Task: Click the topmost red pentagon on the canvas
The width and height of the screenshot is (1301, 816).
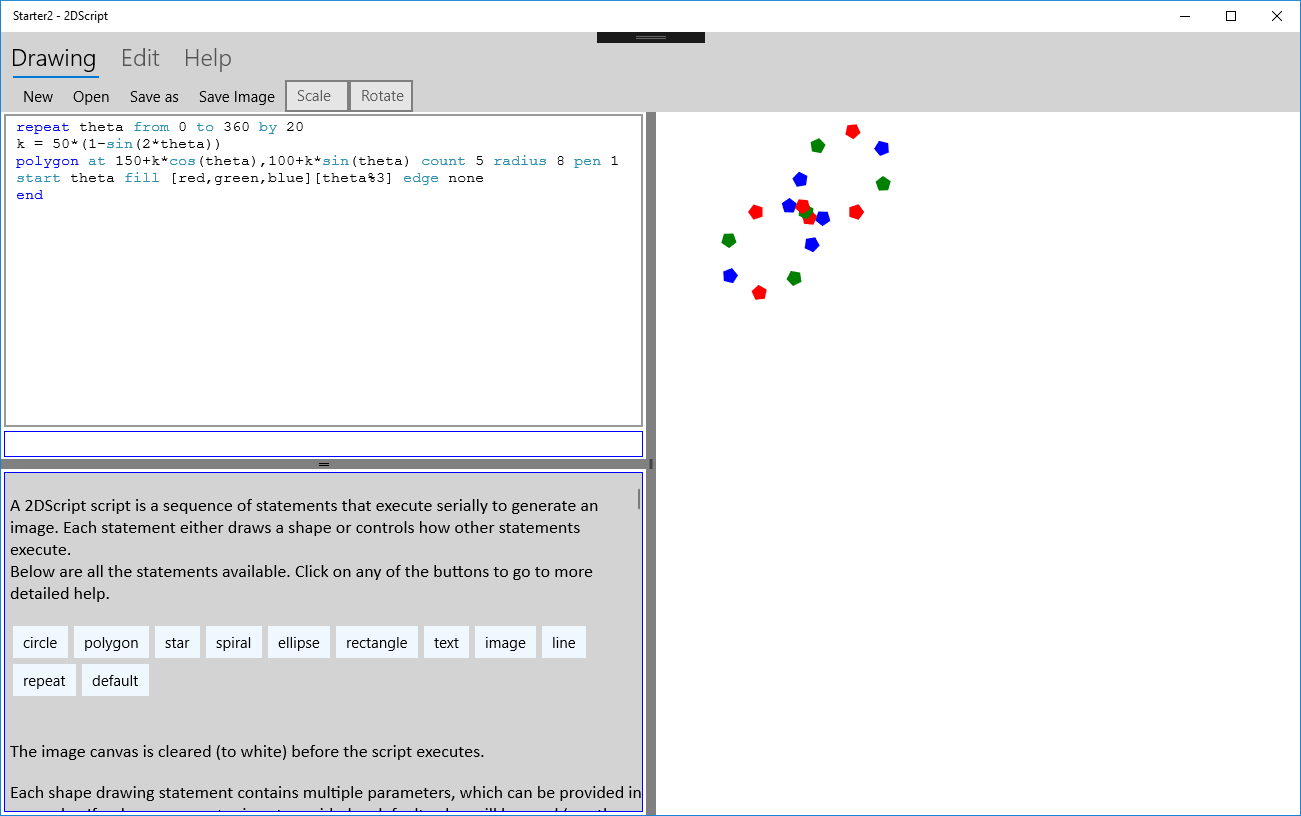Action: pyautogui.click(x=852, y=131)
